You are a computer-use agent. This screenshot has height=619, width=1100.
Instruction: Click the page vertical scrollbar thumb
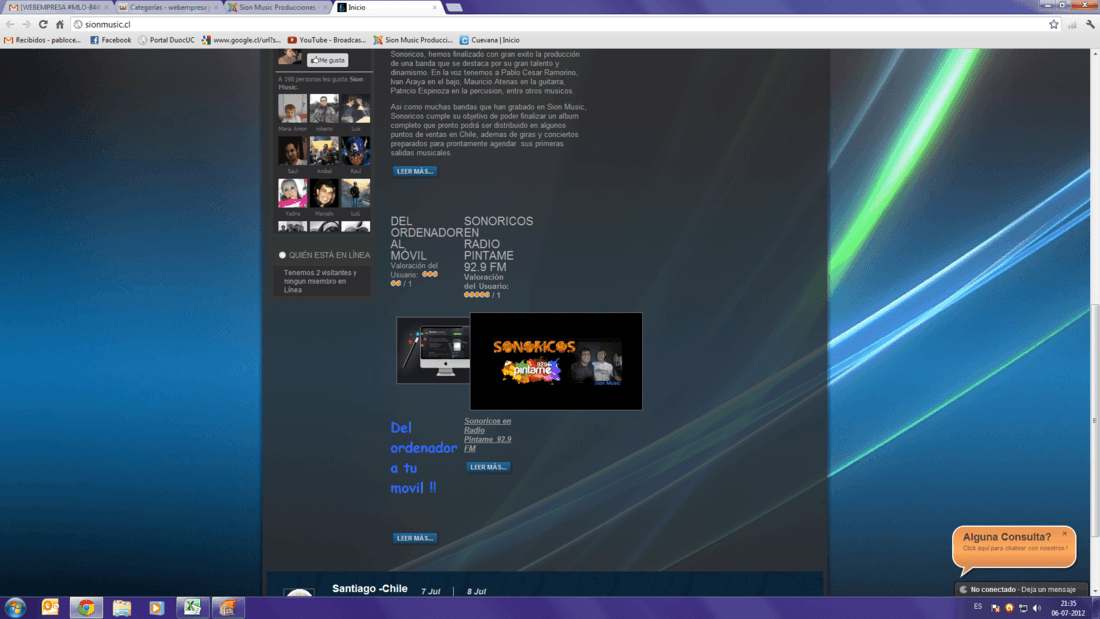point(1094,421)
